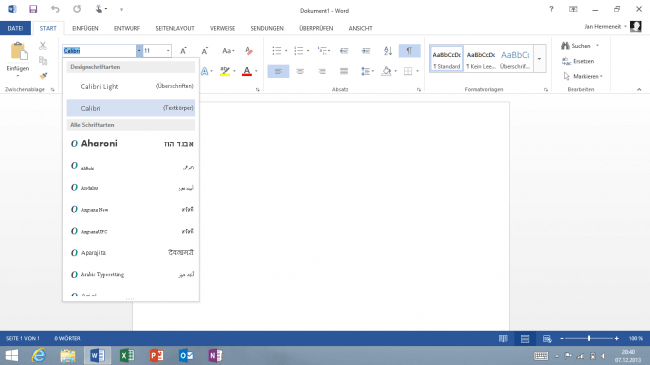Screen dimensions: 650x365
Task: Toggle align left
Action: tap(278, 71)
